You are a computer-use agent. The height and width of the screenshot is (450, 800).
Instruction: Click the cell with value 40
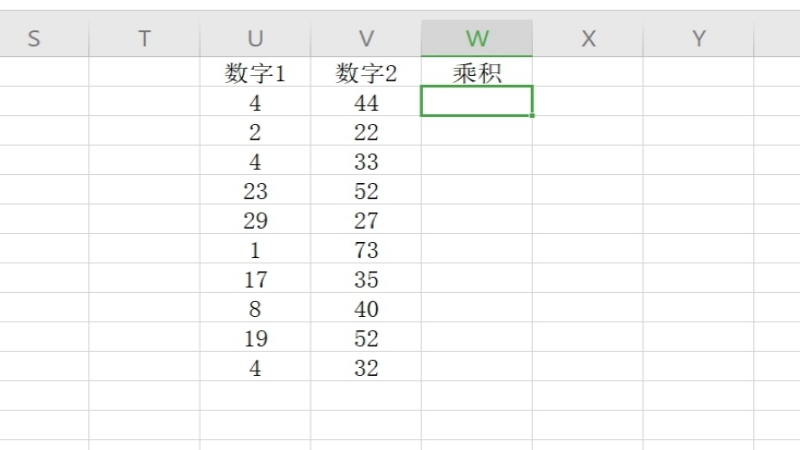click(x=366, y=309)
